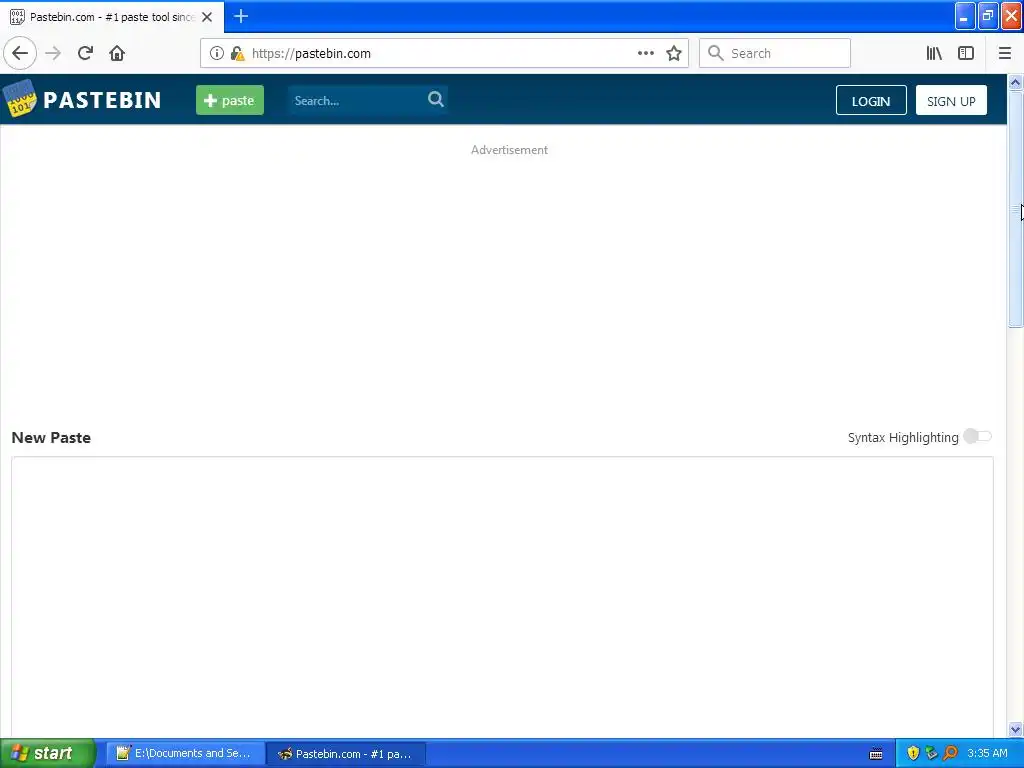Select the Pastebin.com browser tab
1024x768 pixels.
click(x=112, y=17)
